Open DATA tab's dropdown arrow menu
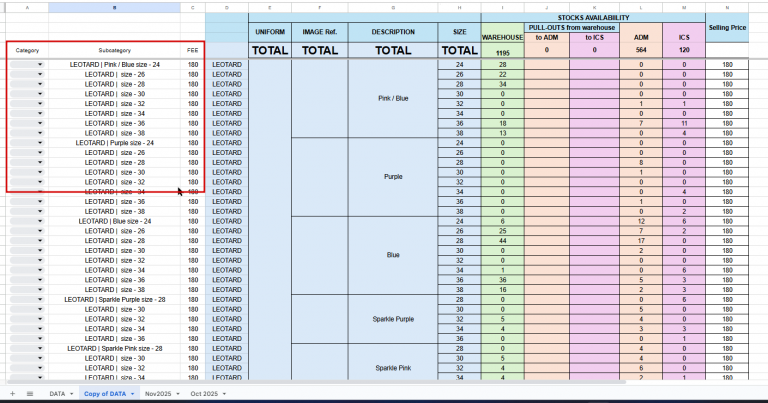 click(72, 394)
